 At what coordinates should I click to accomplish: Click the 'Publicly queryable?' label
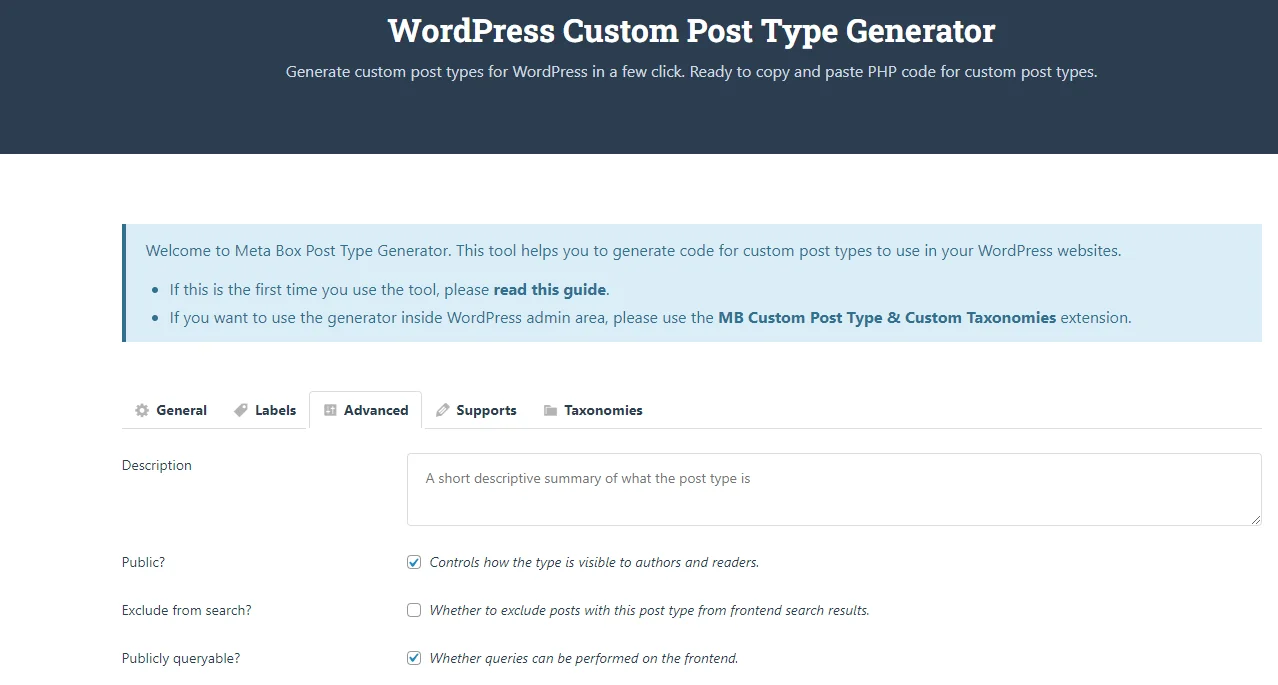[x=181, y=658]
